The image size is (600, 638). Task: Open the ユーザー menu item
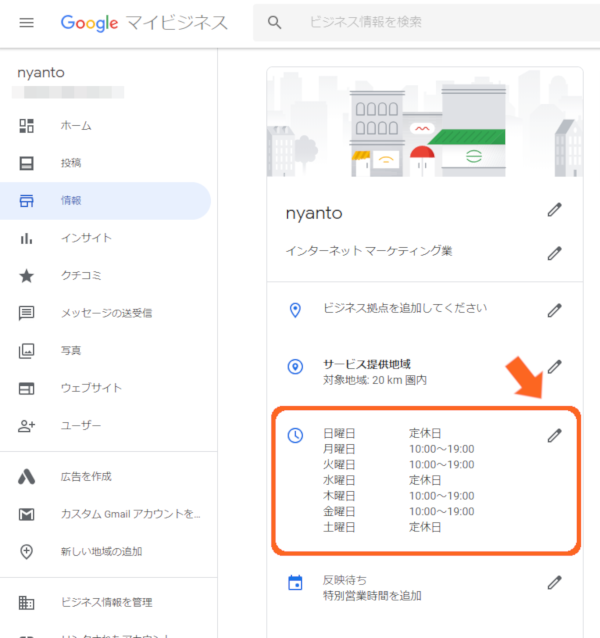pos(105,426)
